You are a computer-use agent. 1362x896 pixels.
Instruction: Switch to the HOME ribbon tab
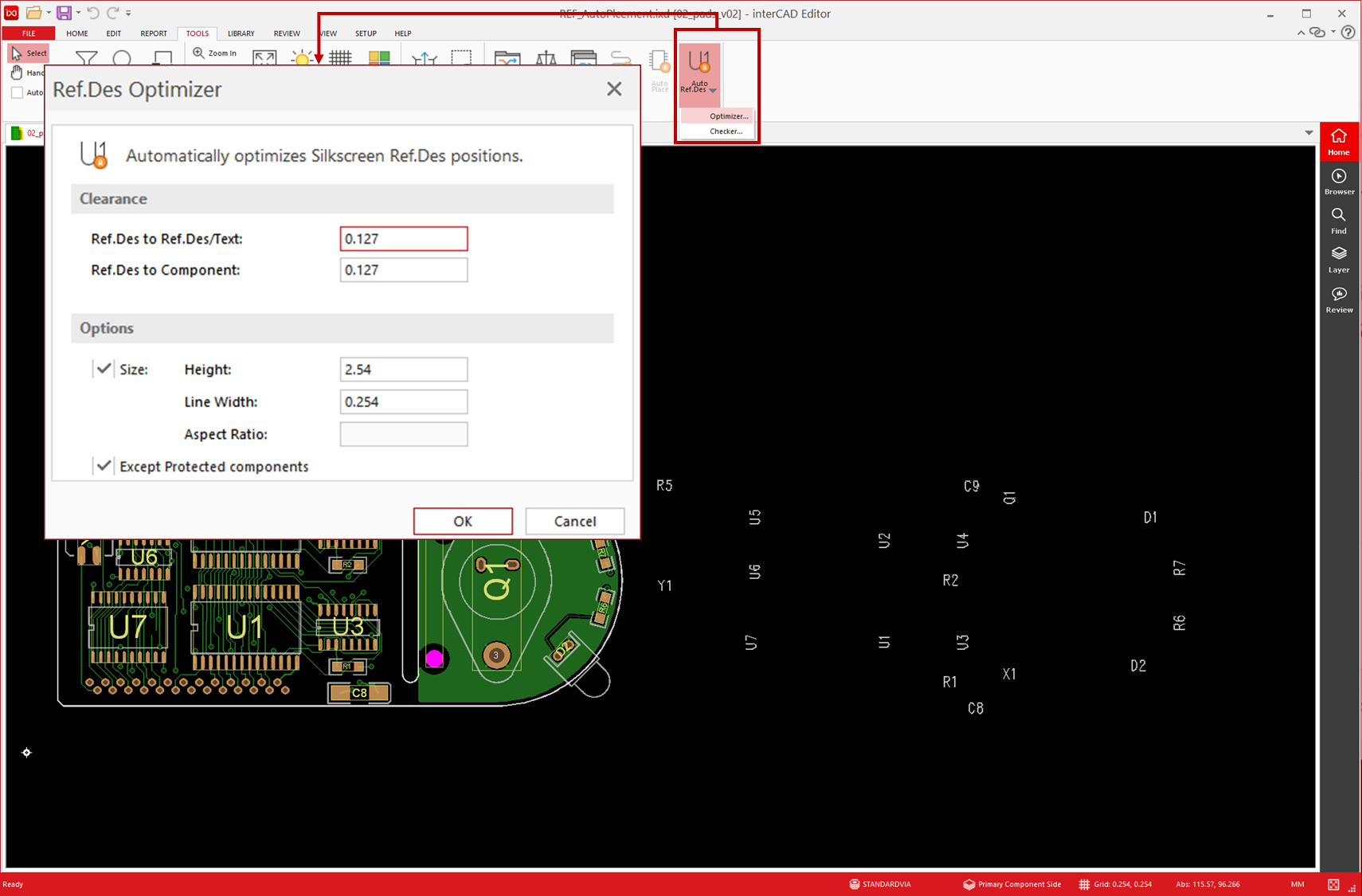(77, 33)
